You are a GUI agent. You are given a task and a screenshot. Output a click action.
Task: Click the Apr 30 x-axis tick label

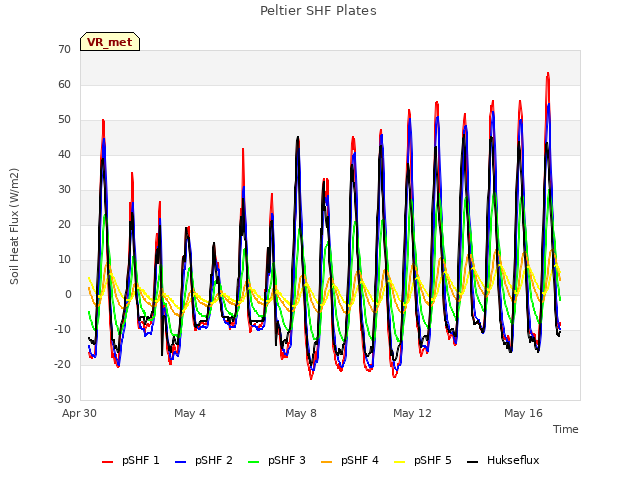79,413
